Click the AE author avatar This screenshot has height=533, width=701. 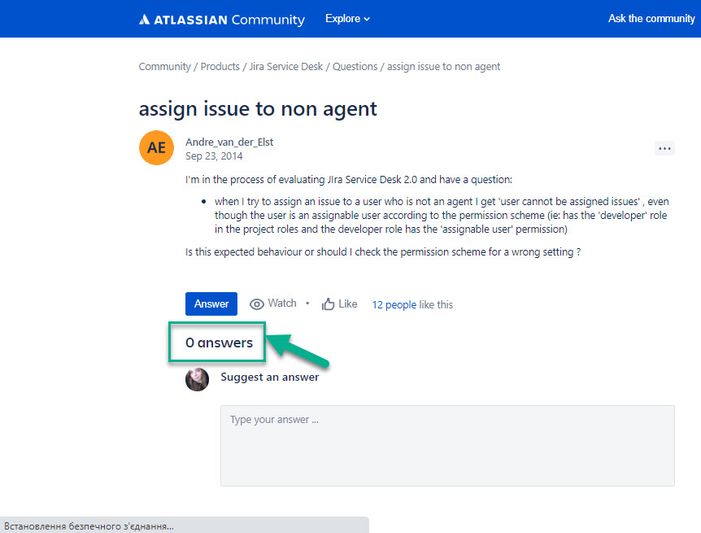tap(156, 148)
